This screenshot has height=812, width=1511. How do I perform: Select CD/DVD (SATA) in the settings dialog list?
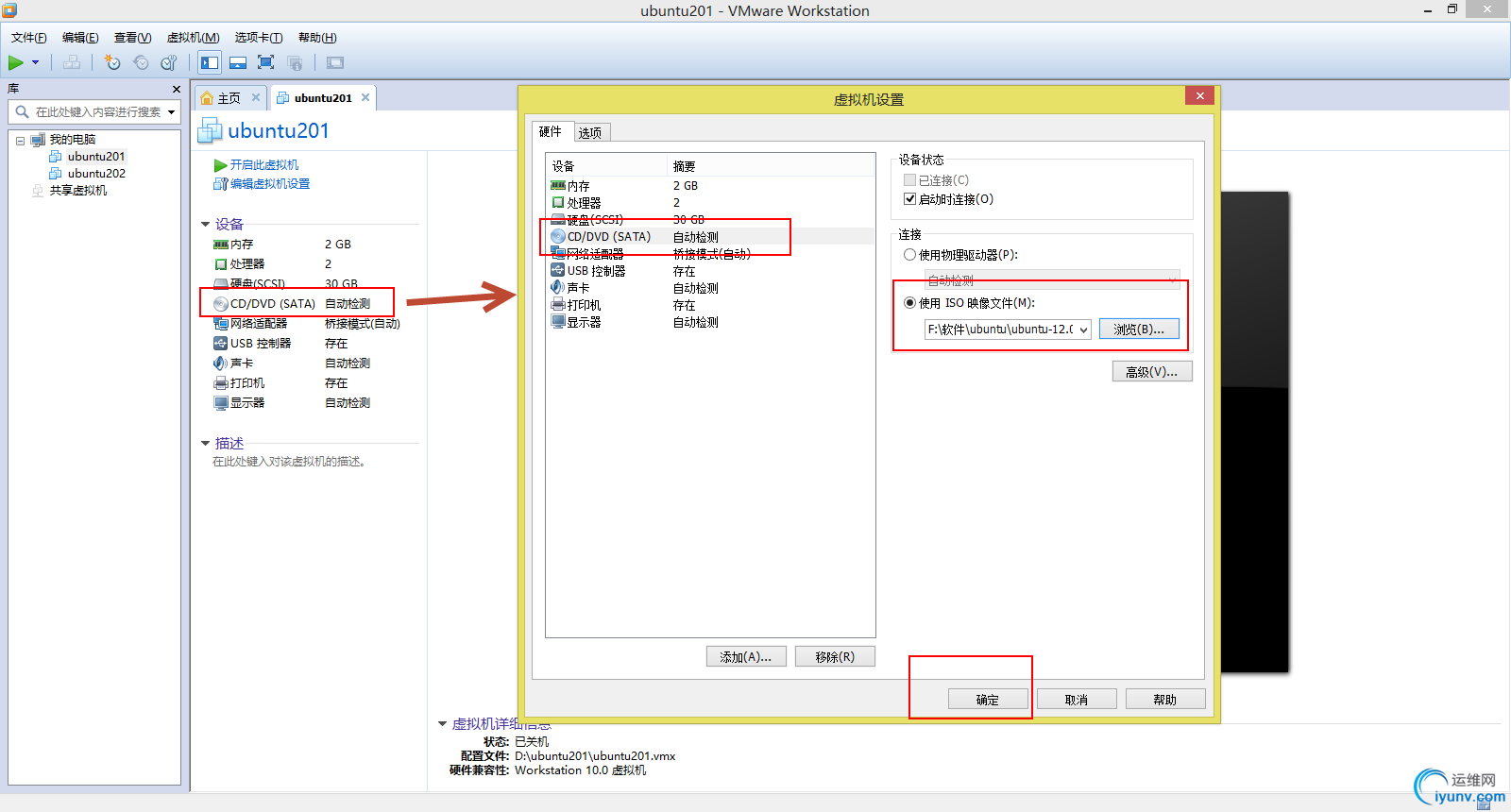(710, 237)
